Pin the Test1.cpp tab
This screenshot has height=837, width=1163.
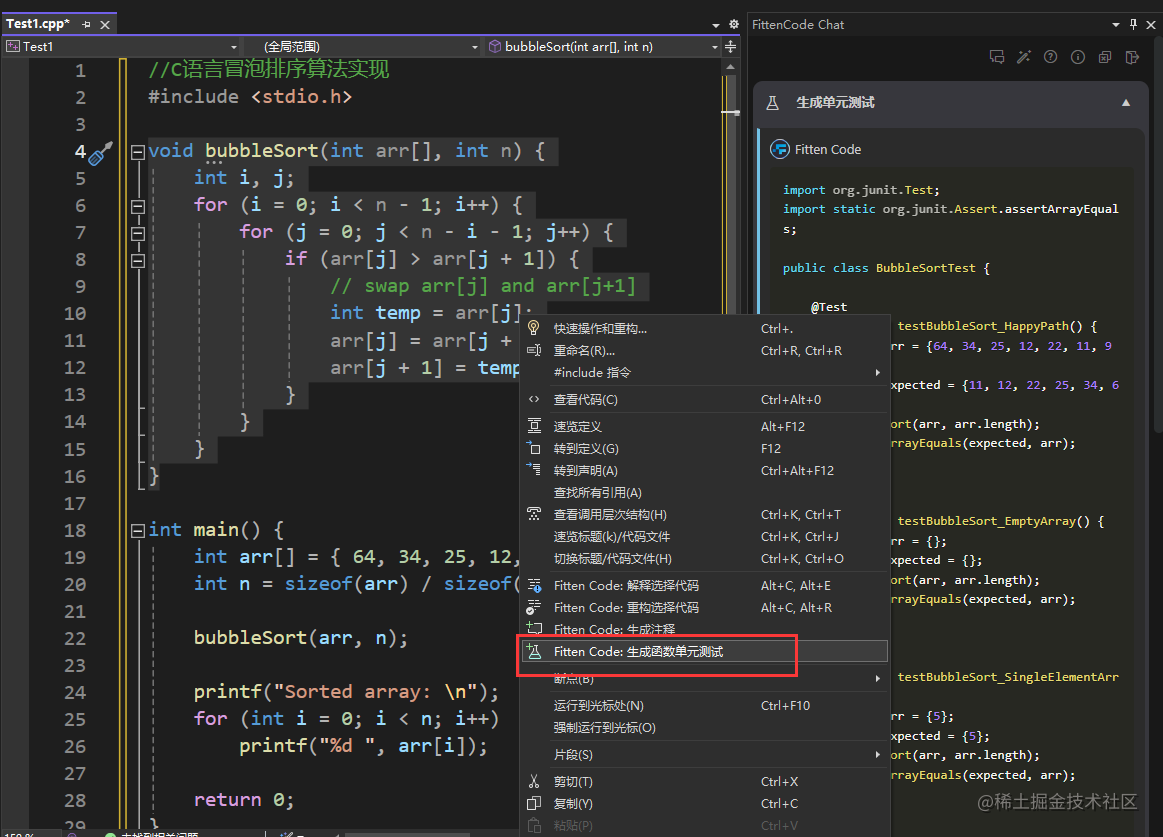87,24
